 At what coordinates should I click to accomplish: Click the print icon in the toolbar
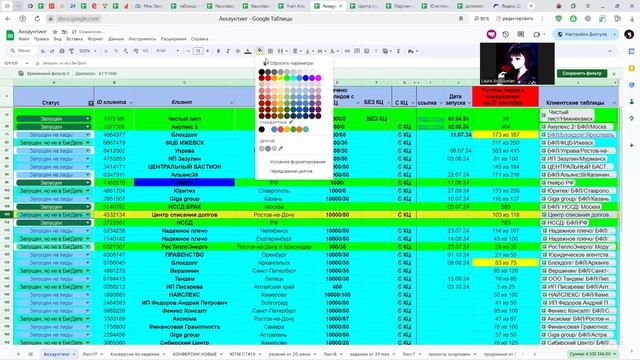pyautogui.click(x=62, y=51)
